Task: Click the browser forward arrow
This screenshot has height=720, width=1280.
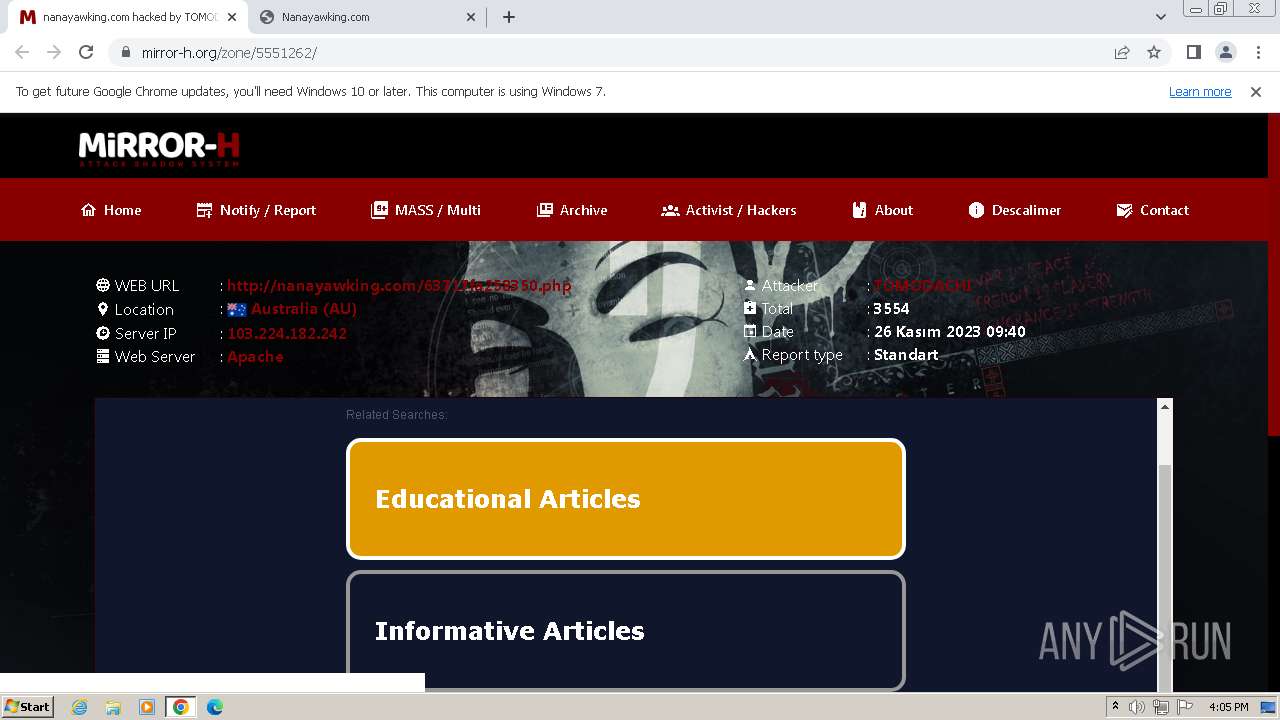Action: click(x=54, y=52)
